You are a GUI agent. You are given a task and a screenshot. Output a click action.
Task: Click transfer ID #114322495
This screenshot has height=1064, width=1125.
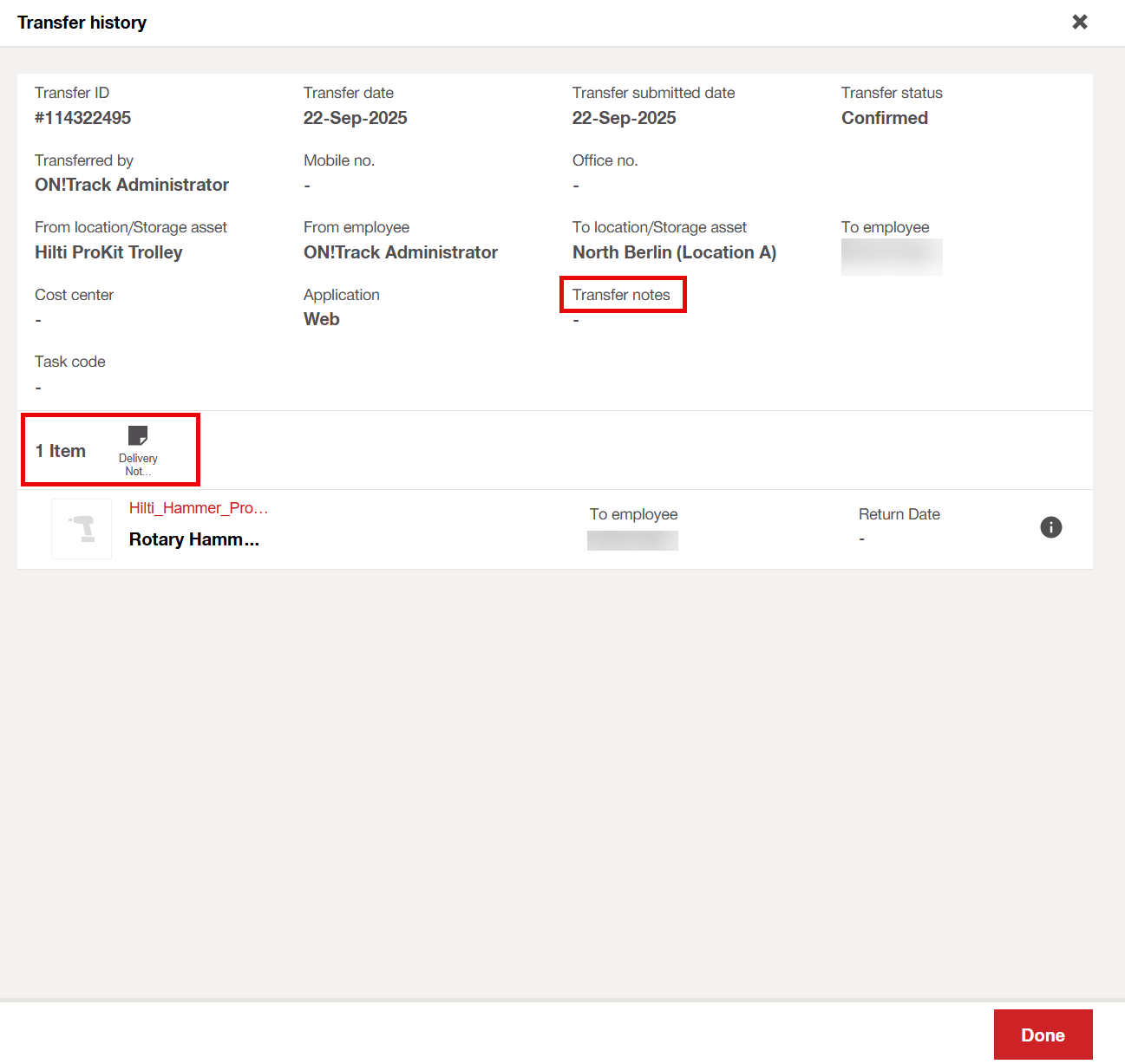click(x=82, y=118)
